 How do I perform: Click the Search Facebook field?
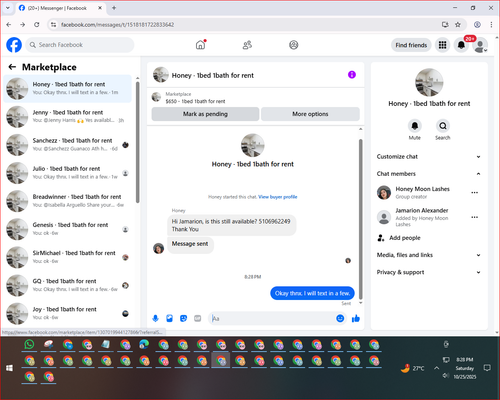click(80, 45)
